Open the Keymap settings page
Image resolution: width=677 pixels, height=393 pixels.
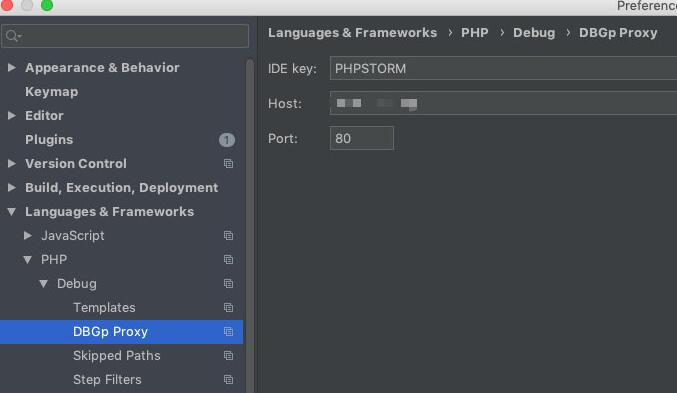[x=52, y=92]
